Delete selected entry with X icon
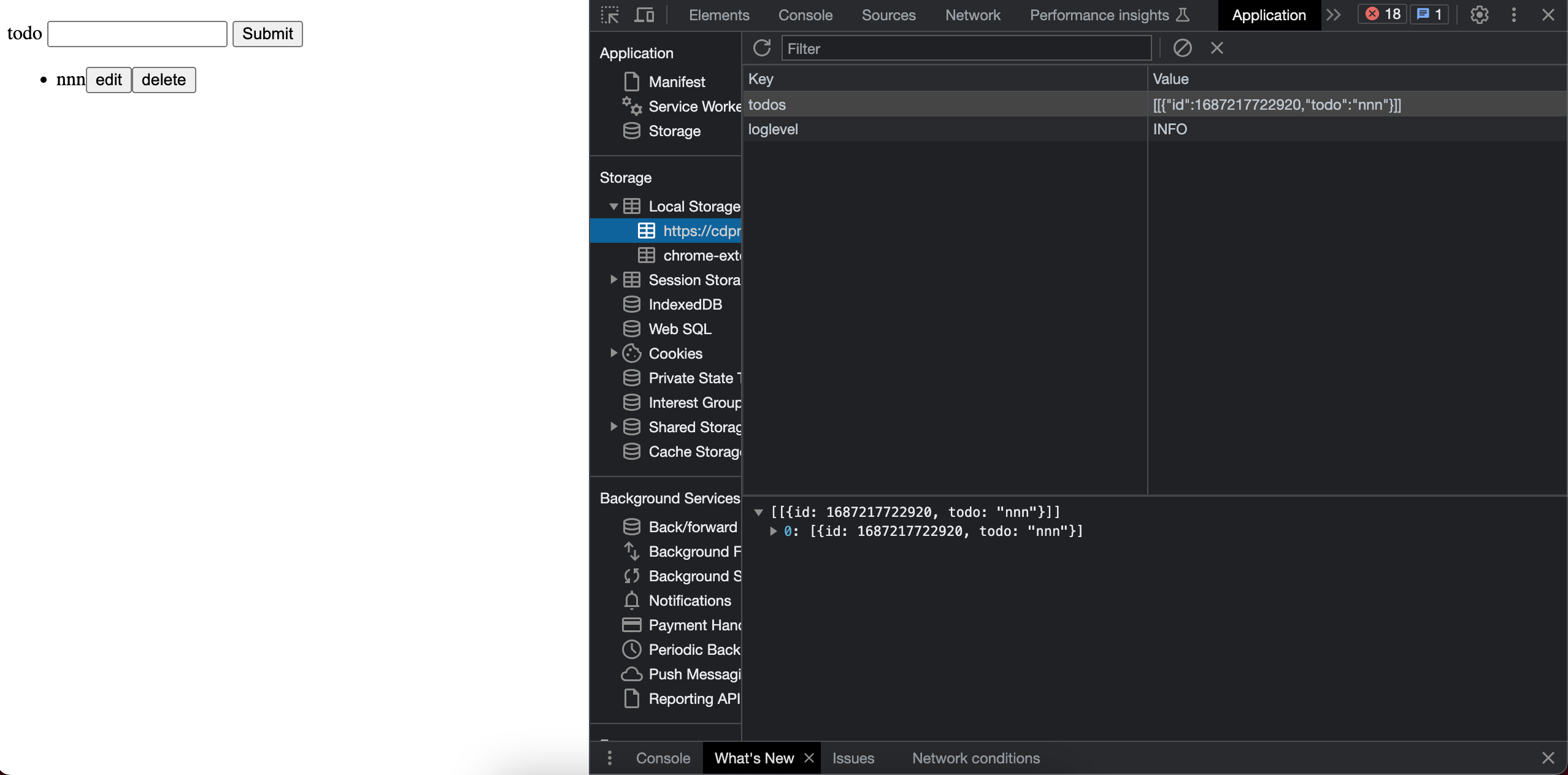Screen dimensions: 1568x775 tap(1217, 48)
